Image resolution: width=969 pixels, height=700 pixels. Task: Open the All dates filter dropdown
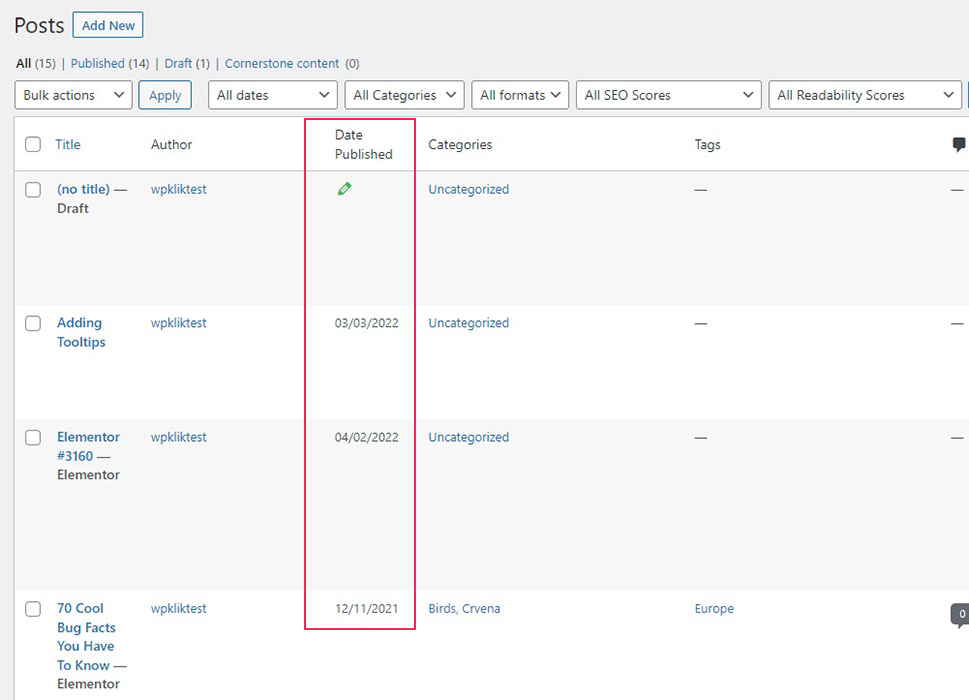[273, 95]
